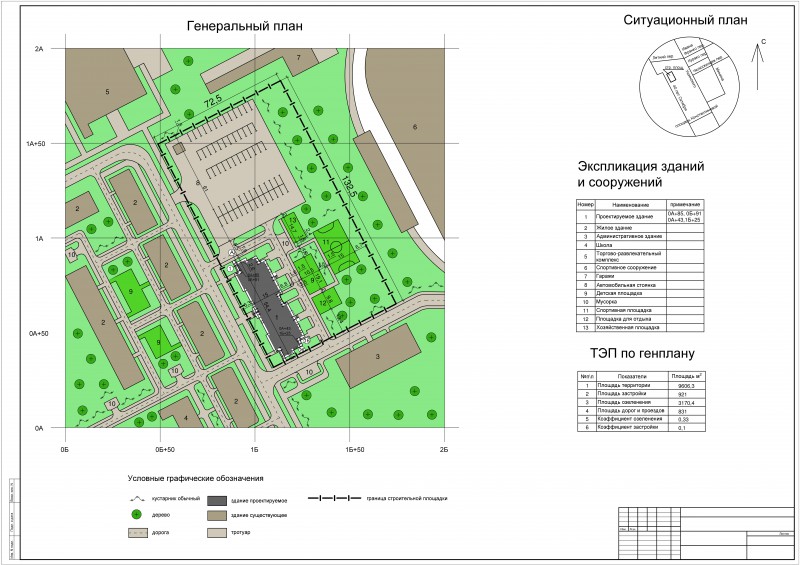Click the green tree symbol in legend
The width and height of the screenshot is (800, 565).
click(137, 515)
